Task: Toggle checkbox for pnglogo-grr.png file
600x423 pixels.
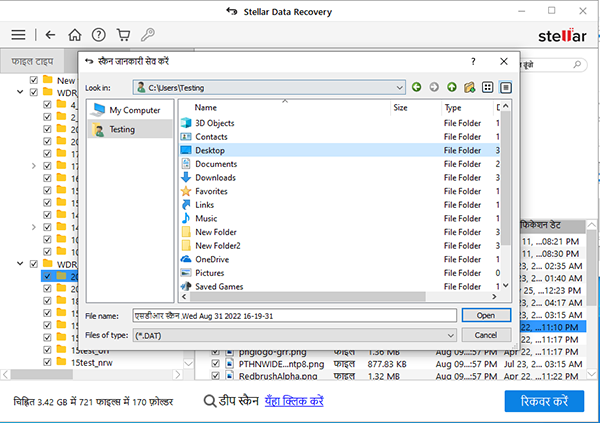Action: pyautogui.click(x=215, y=351)
